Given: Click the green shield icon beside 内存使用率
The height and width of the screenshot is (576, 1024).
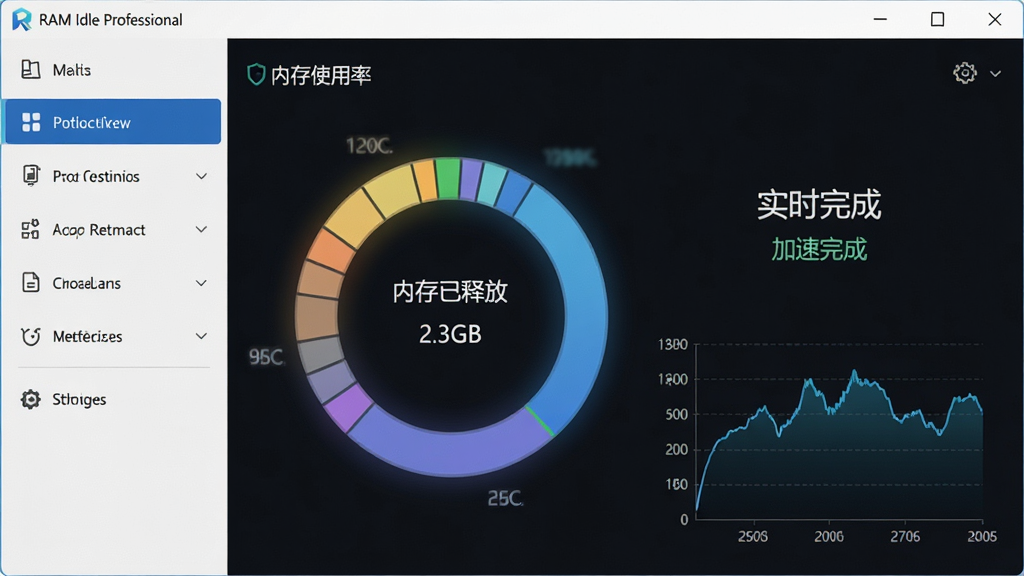Looking at the screenshot, I should pyautogui.click(x=256, y=74).
